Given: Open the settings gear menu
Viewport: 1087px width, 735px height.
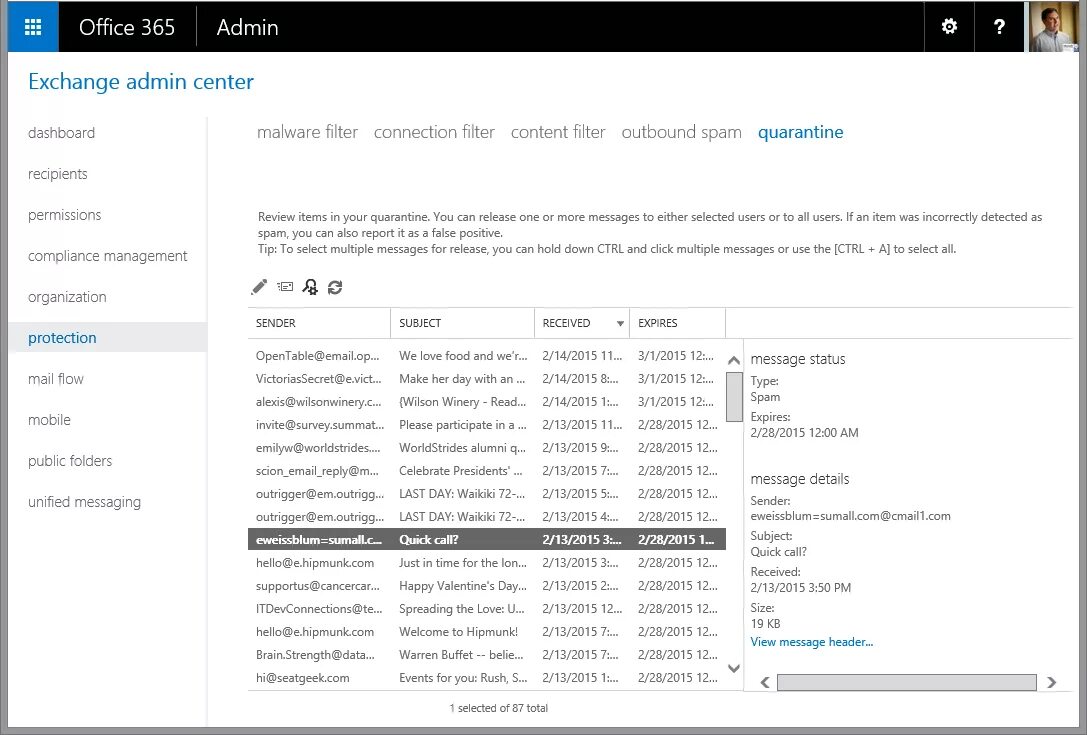Looking at the screenshot, I should [x=949, y=27].
